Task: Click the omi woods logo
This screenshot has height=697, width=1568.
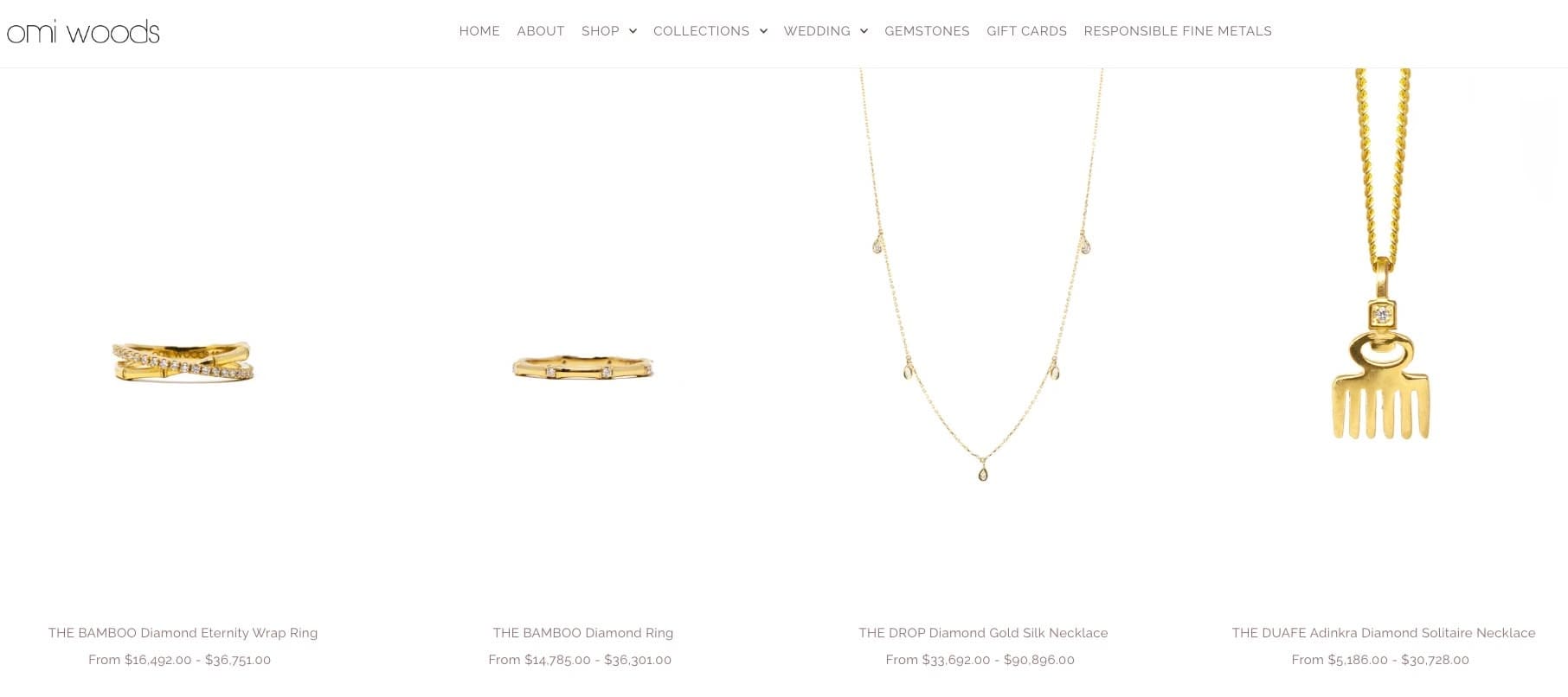Action: (x=83, y=32)
